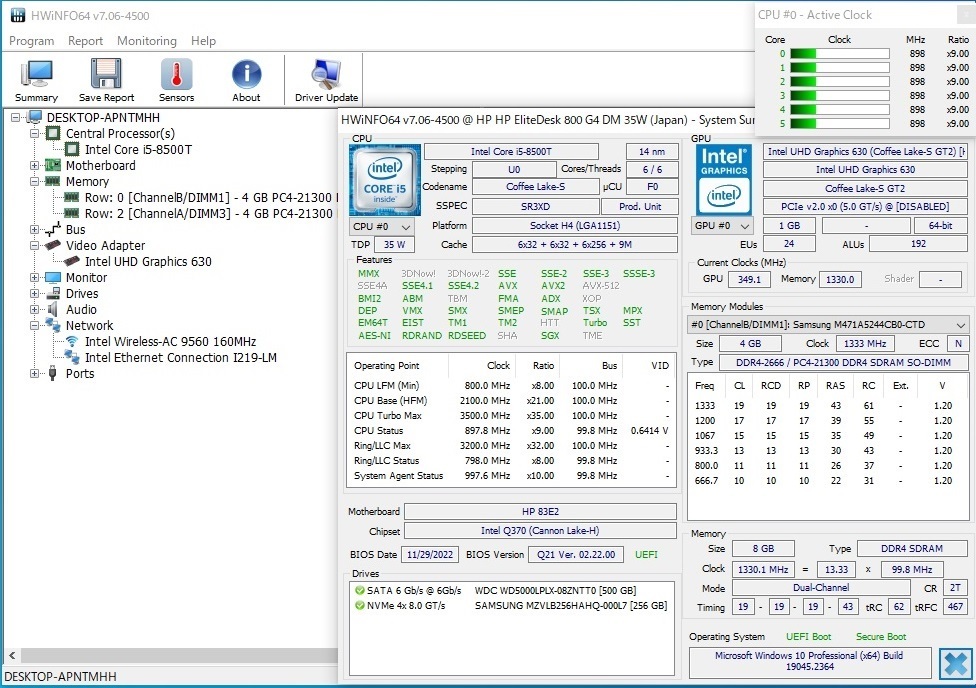Click the Intel Core i5 CPU logo
Viewport: 976px width, 688px height.
point(385,181)
